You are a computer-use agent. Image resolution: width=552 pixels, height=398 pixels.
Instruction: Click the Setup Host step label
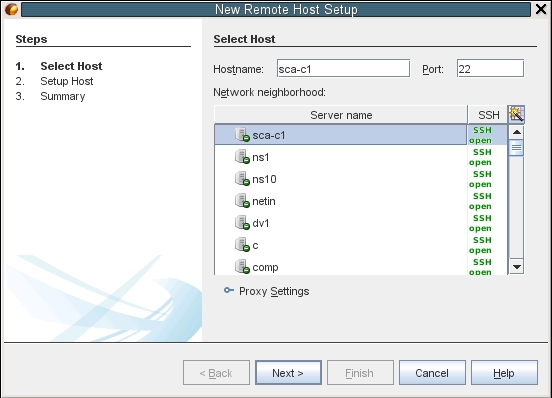[x=67, y=81]
